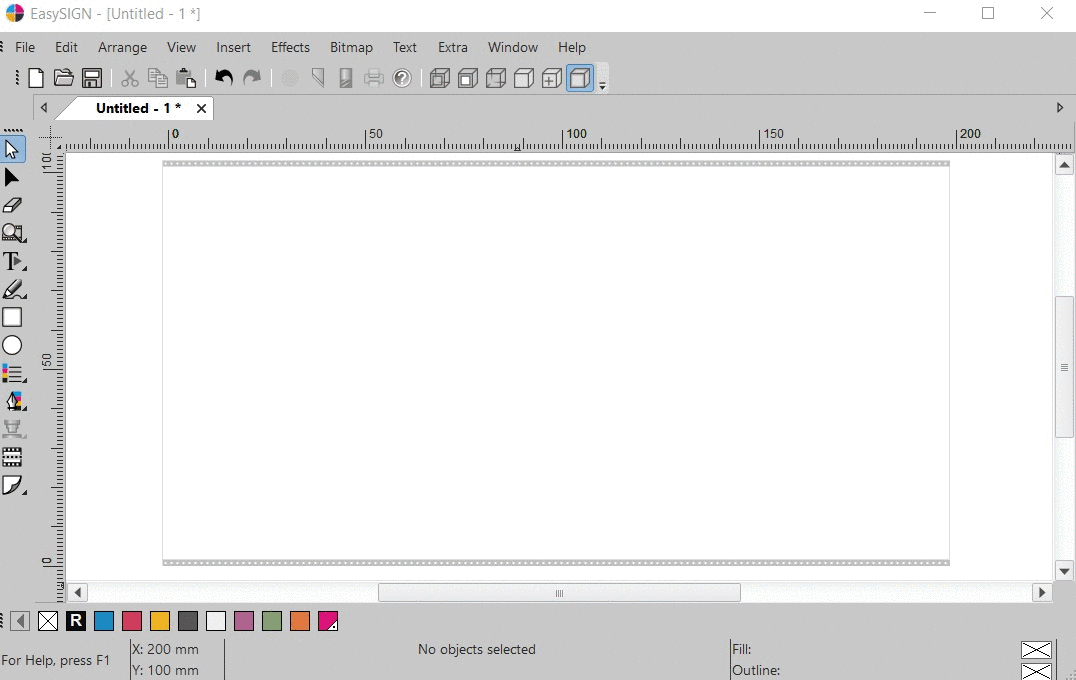The height and width of the screenshot is (680, 1076).
Task: Select the white color swatch
Action: click(x=216, y=621)
